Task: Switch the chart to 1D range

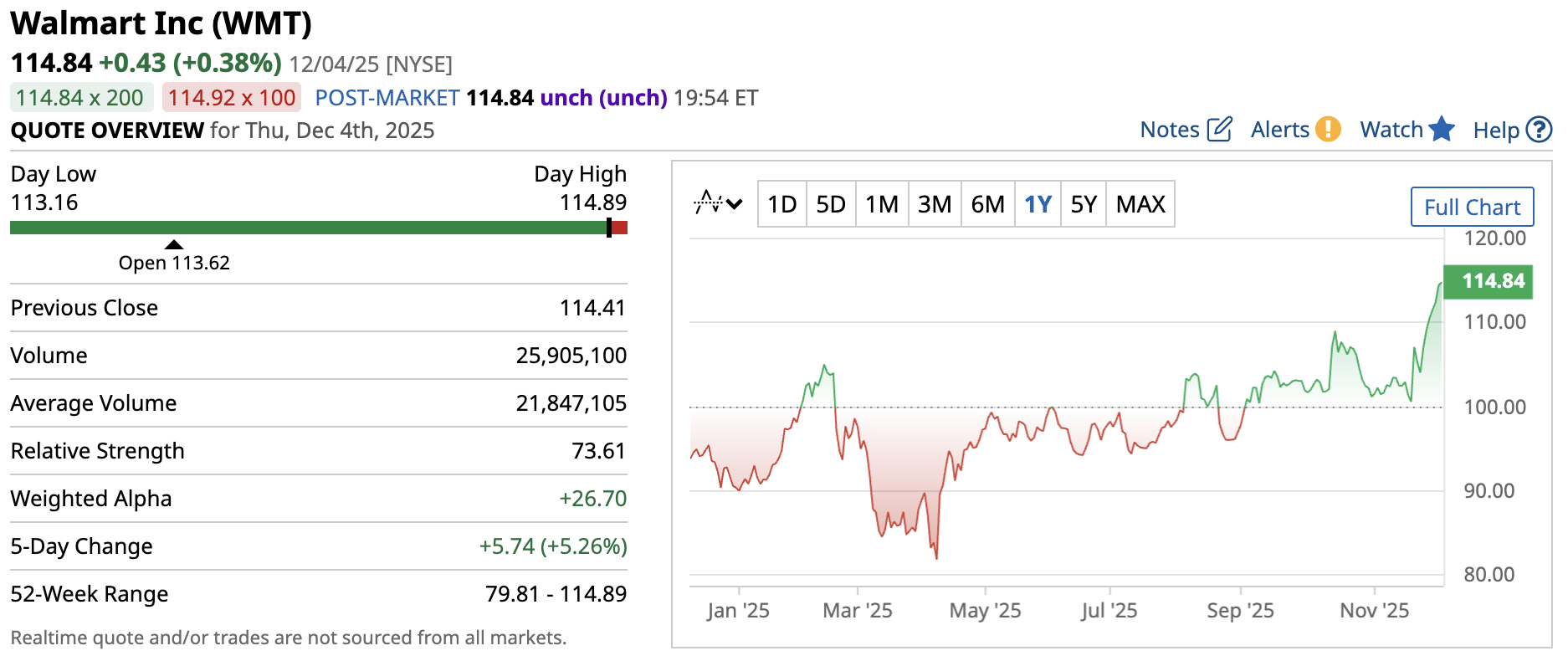Action: [781, 204]
